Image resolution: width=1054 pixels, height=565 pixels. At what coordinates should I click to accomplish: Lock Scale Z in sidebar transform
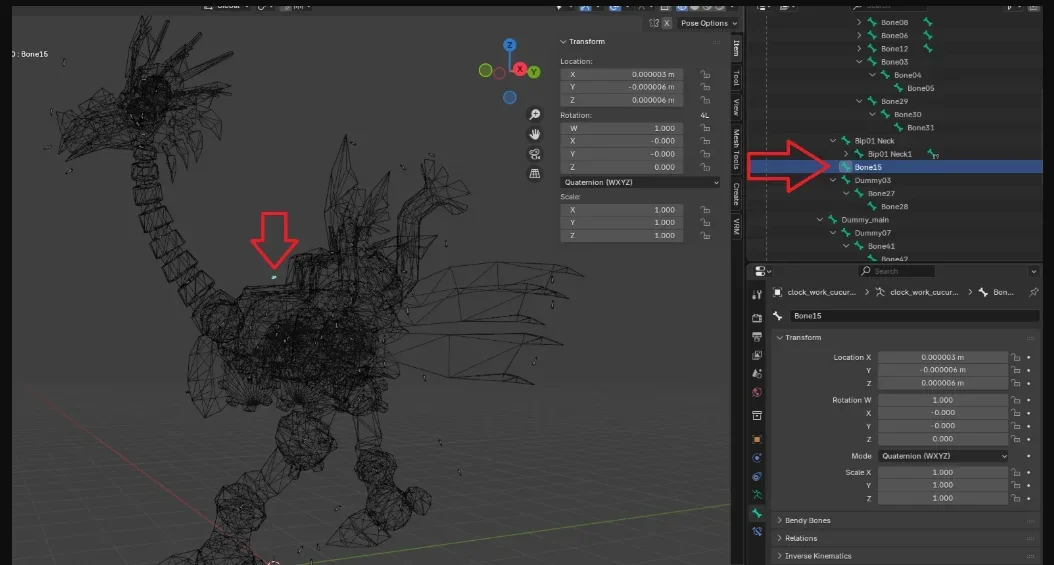(x=705, y=236)
